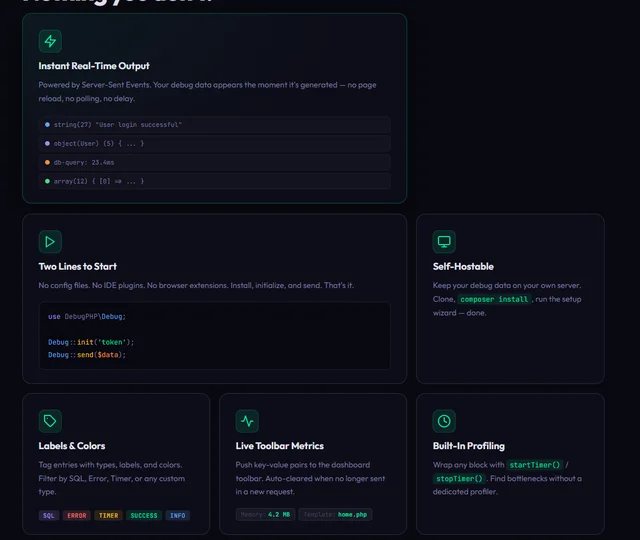Click the Template: home.php toolbar chip

335,515
